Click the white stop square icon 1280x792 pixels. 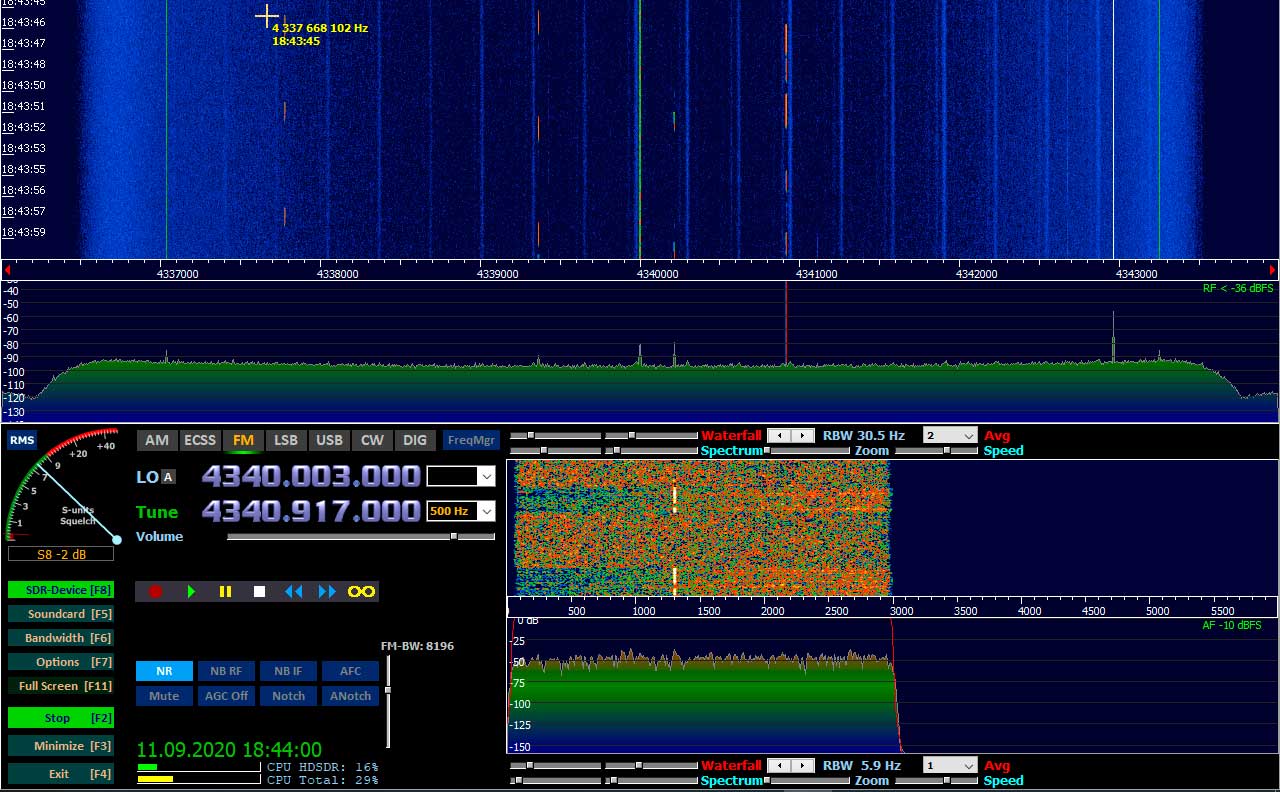coord(259,591)
